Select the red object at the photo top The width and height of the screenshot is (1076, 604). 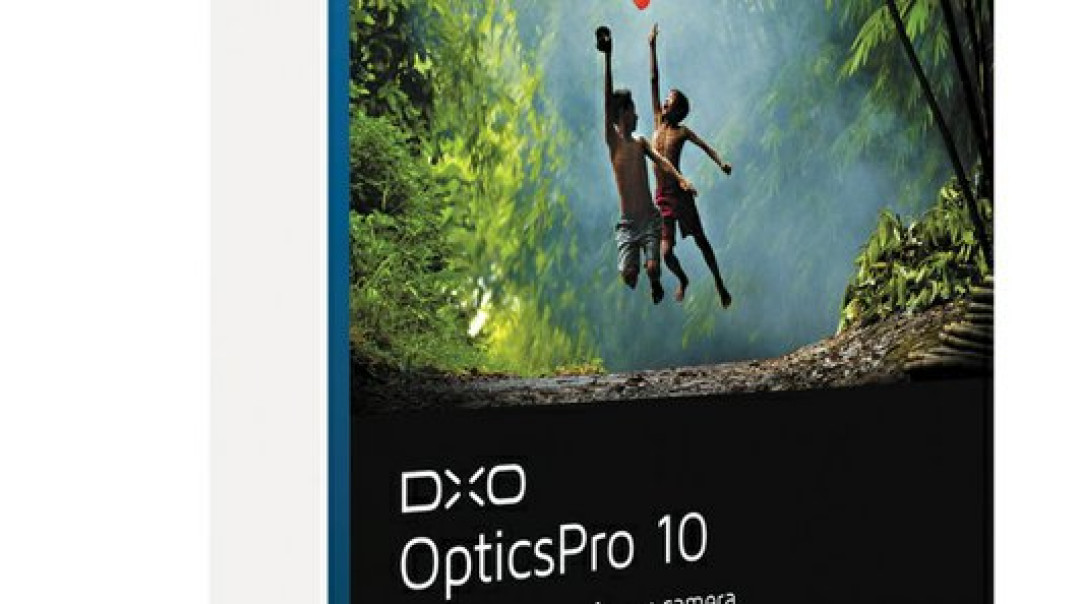pos(642,4)
